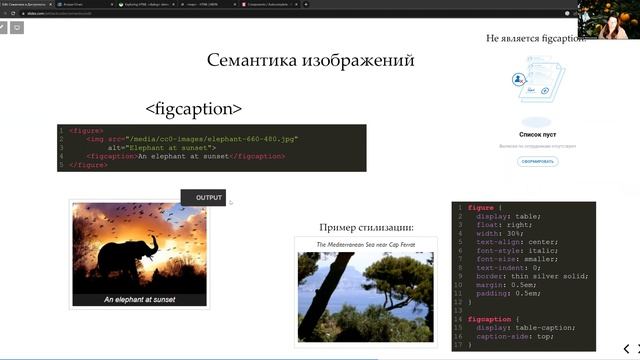Click the figcaption line in the HTML code
The width and height of the screenshot is (640, 360).
click(186, 156)
